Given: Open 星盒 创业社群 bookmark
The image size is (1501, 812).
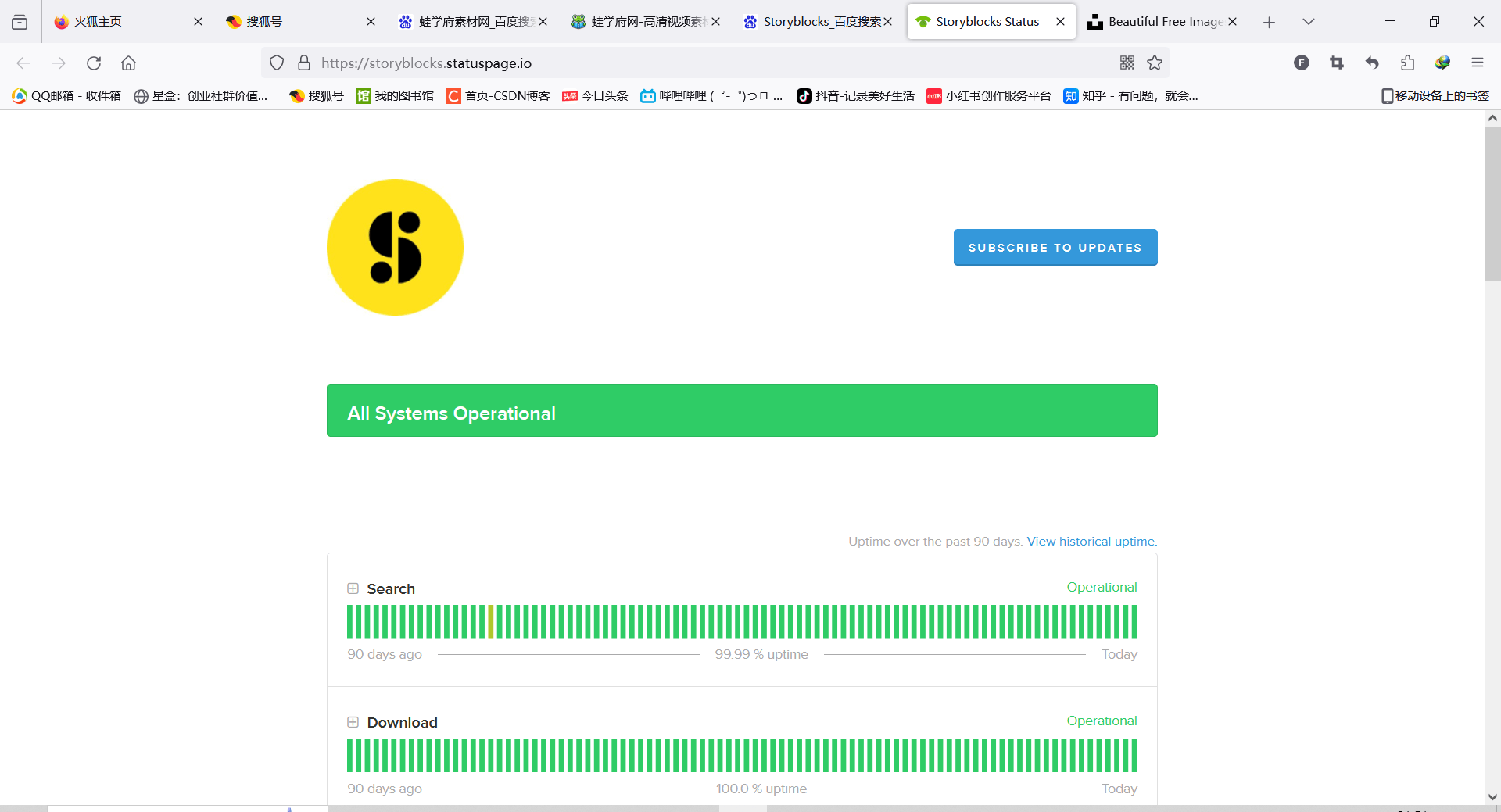Looking at the screenshot, I should click(201, 96).
